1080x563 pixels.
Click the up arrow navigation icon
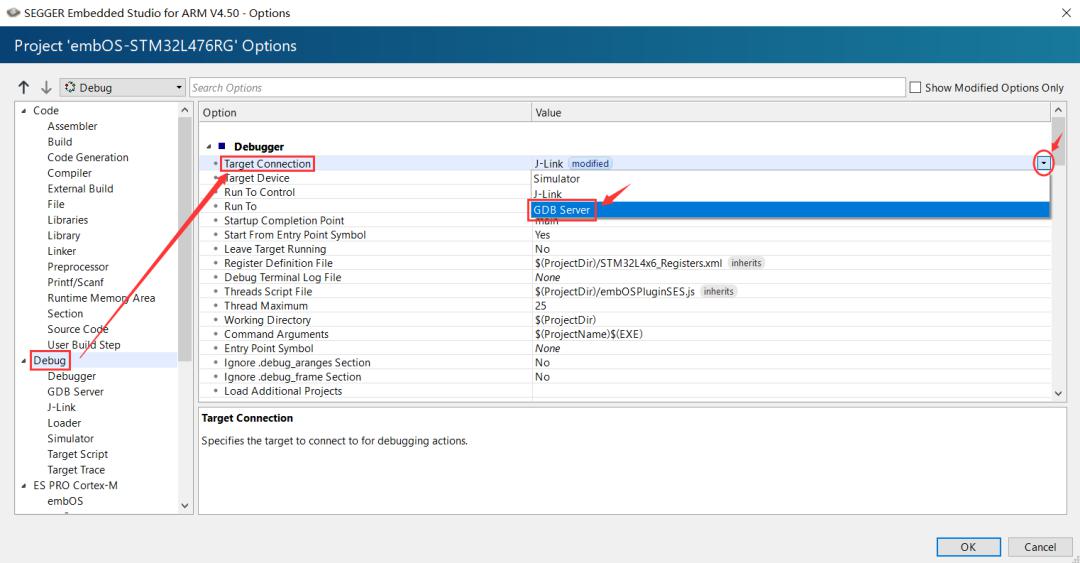click(x=24, y=88)
